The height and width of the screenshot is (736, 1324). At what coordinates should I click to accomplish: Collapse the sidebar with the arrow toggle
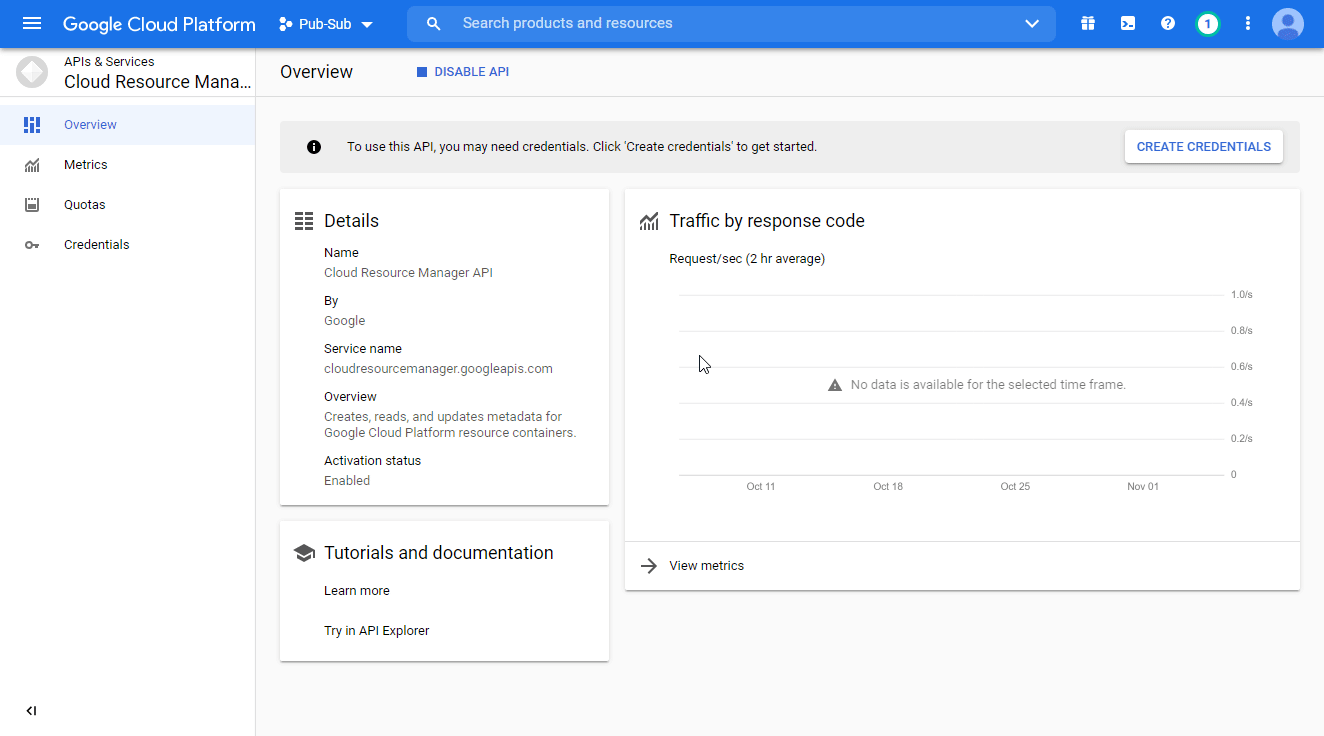click(31, 711)
